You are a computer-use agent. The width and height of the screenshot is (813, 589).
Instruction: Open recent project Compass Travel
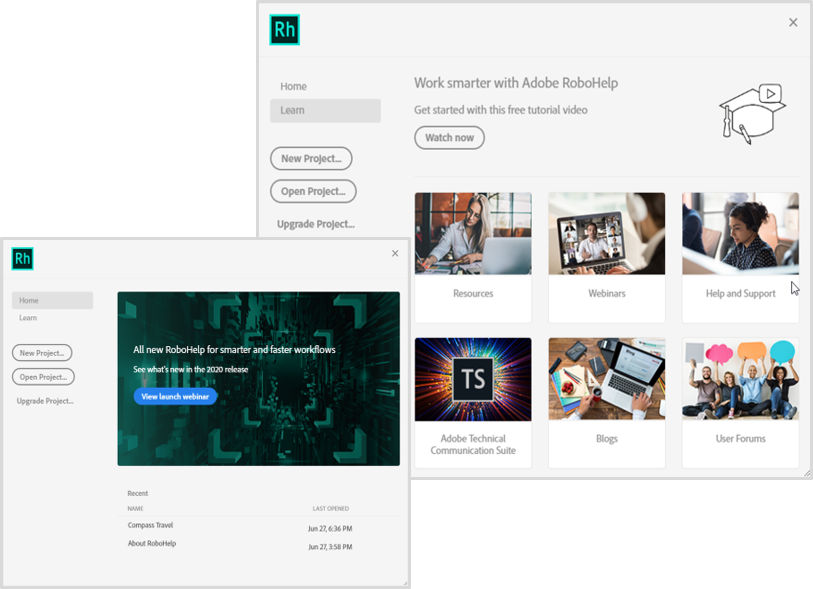[150, 525]
